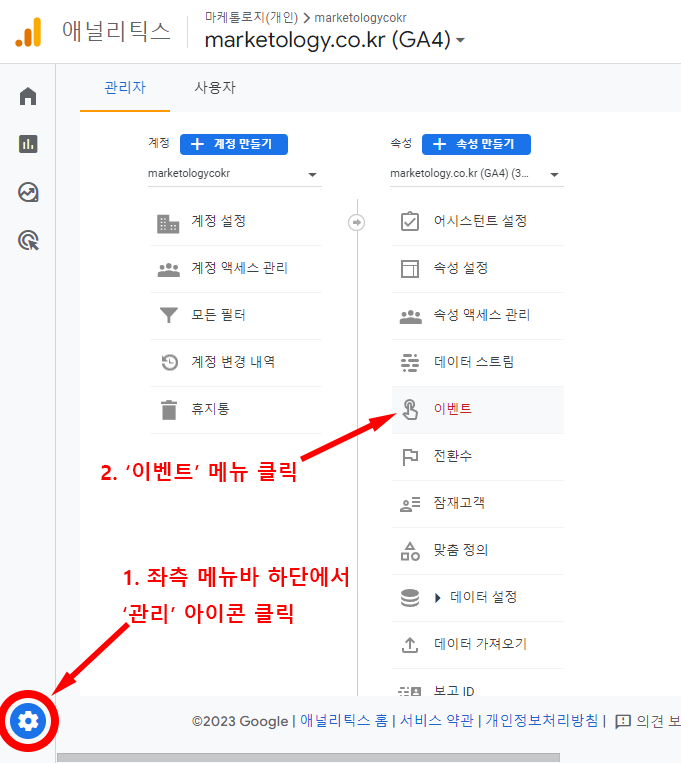Open 계정 액세스 관리 menu item
Viewport: 681px width, 763px height.
tap(236, 269)
